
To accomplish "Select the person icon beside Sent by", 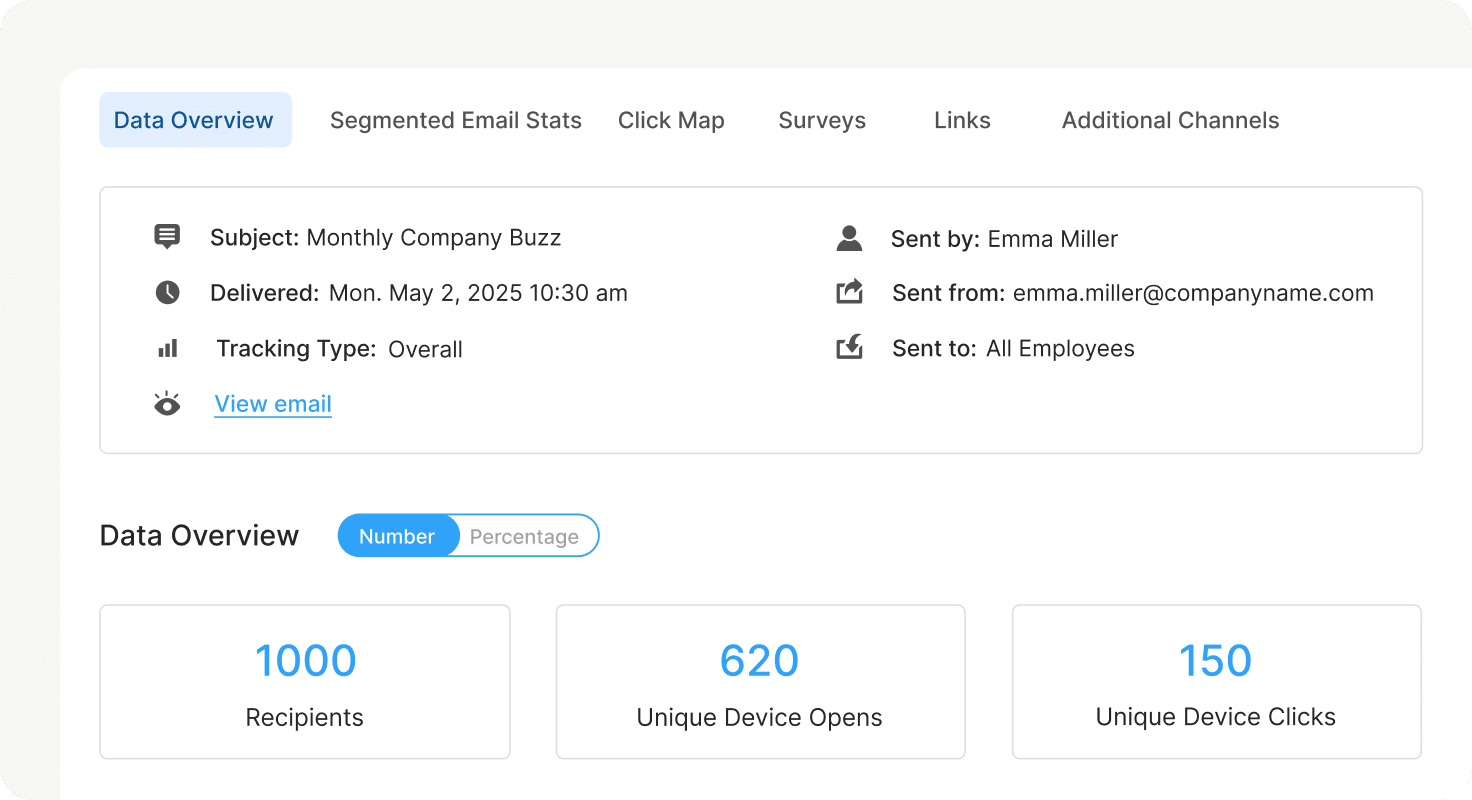I will coord(849,238).
